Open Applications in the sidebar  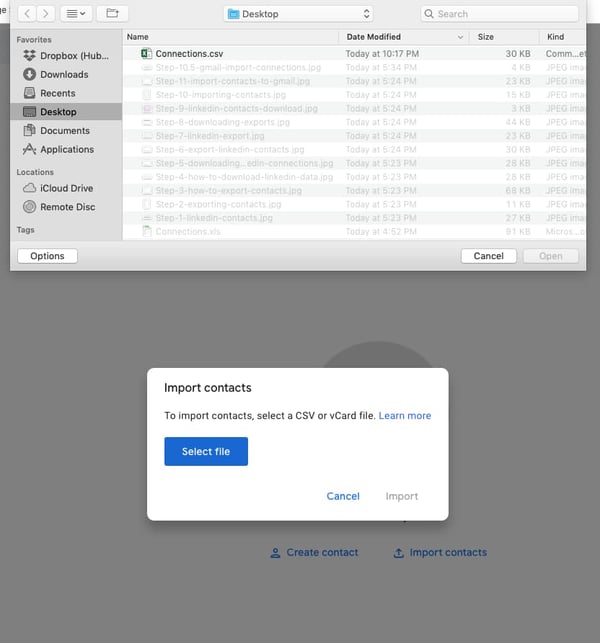click(x=66, y=149)
